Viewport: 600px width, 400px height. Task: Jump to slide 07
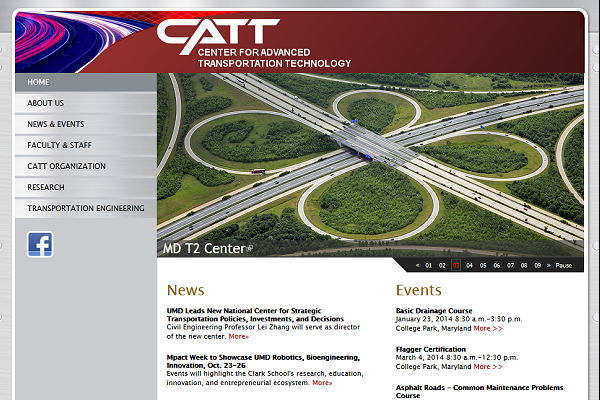tap(510, 265)
